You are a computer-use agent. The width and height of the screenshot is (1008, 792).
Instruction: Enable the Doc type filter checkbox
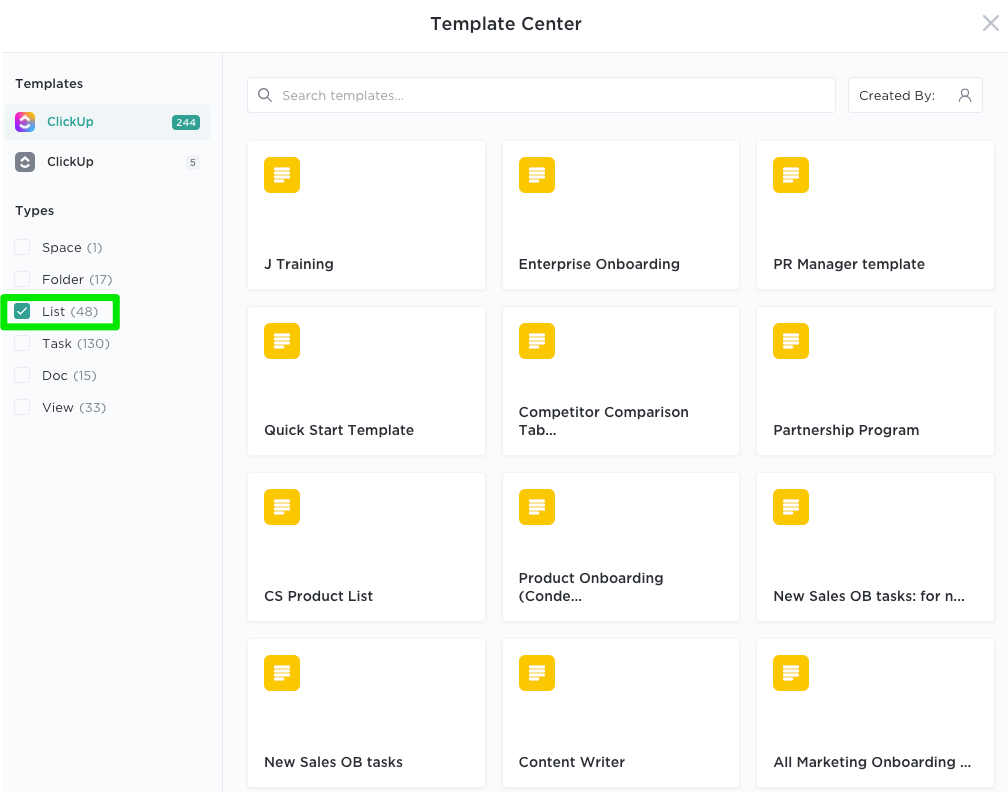(22, 375)
